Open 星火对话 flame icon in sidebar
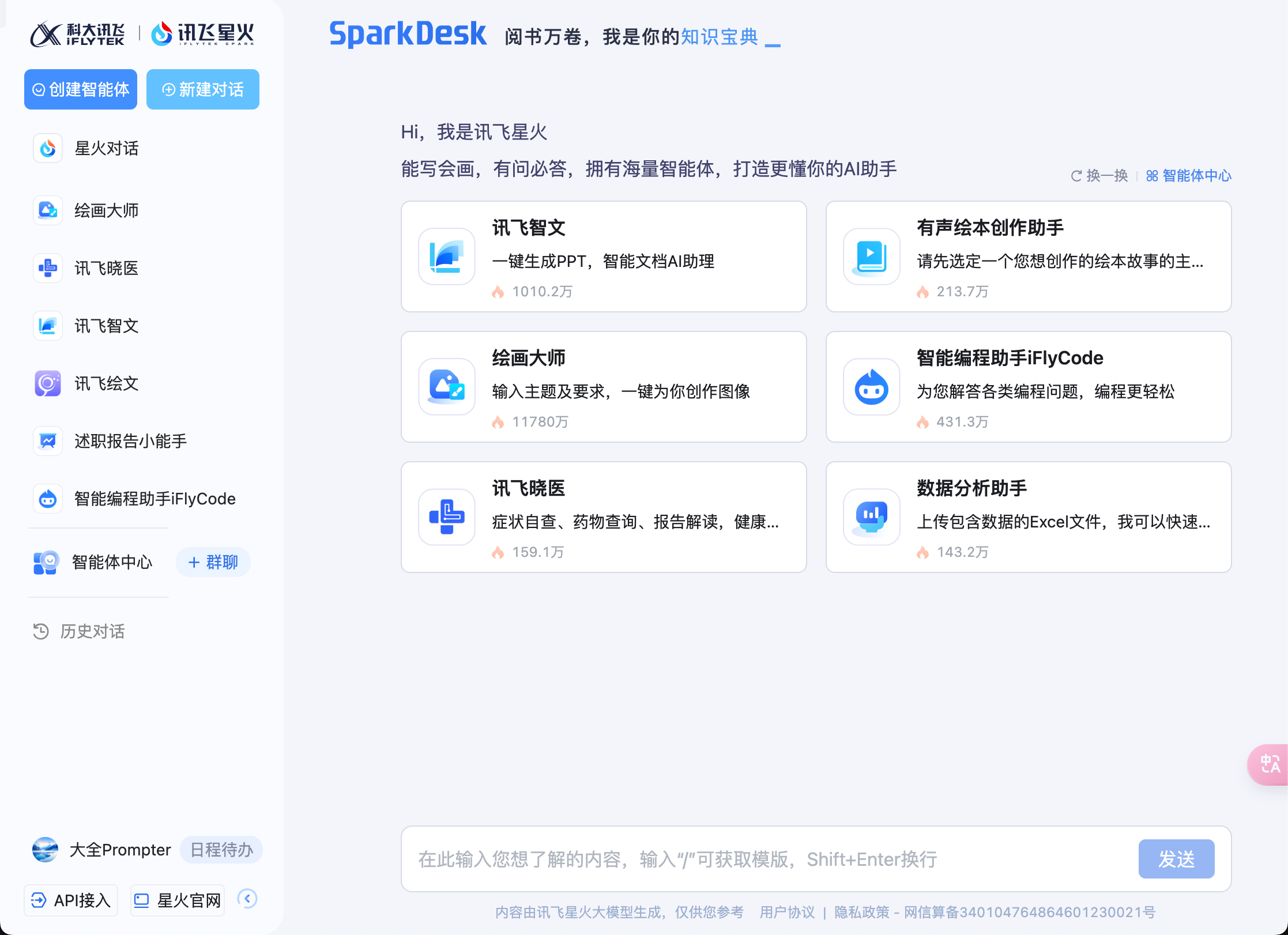Image resolution: width=1288 pixels, height=935 pixels. point(48,149)
